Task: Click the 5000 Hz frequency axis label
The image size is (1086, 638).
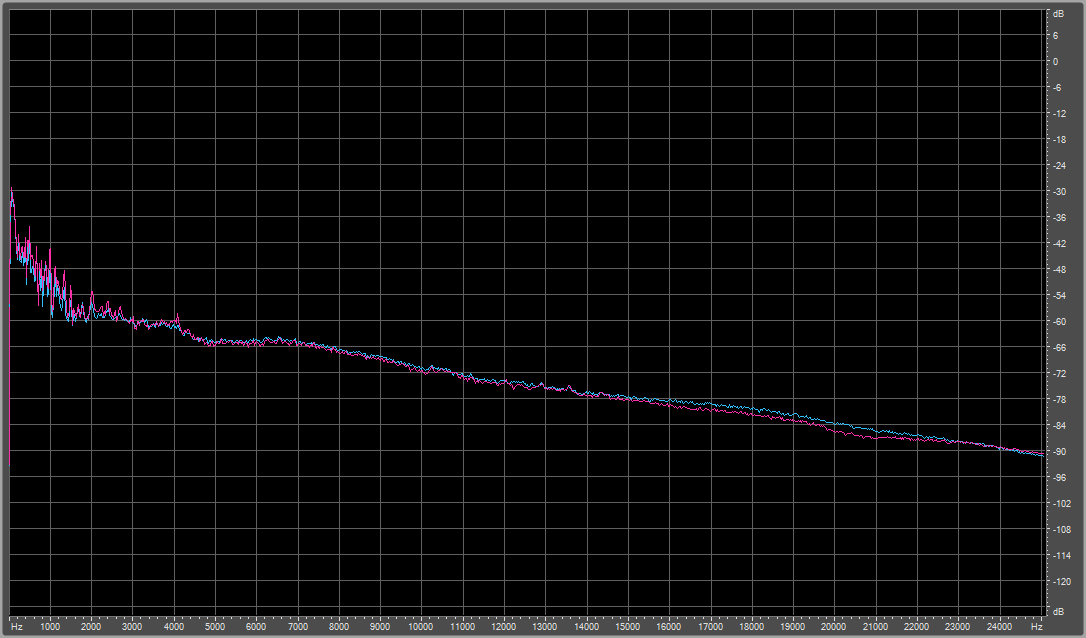Action: coord(215,626)
